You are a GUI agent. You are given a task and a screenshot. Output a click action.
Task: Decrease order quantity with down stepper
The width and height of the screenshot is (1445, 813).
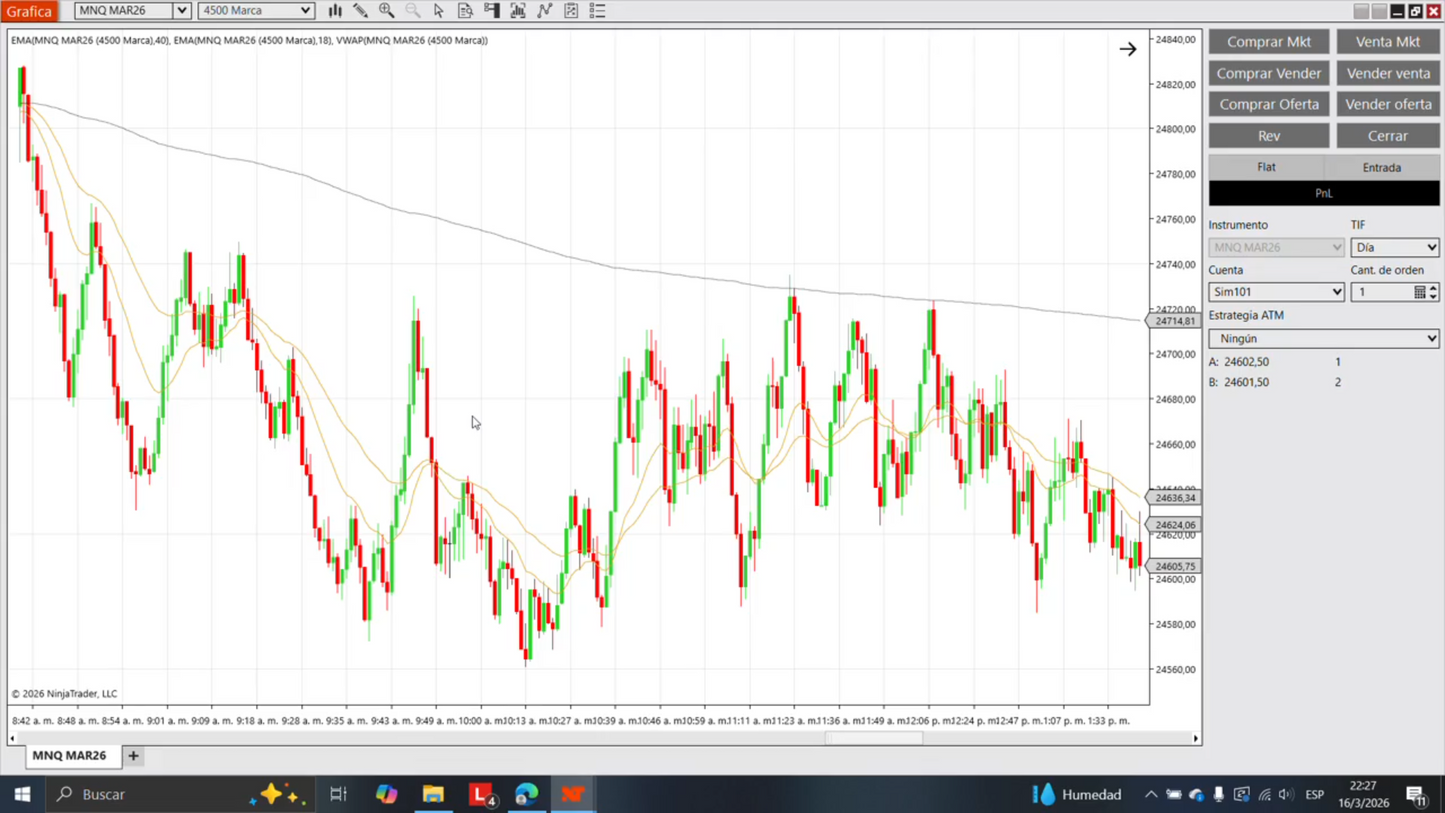coord(1433,297)
